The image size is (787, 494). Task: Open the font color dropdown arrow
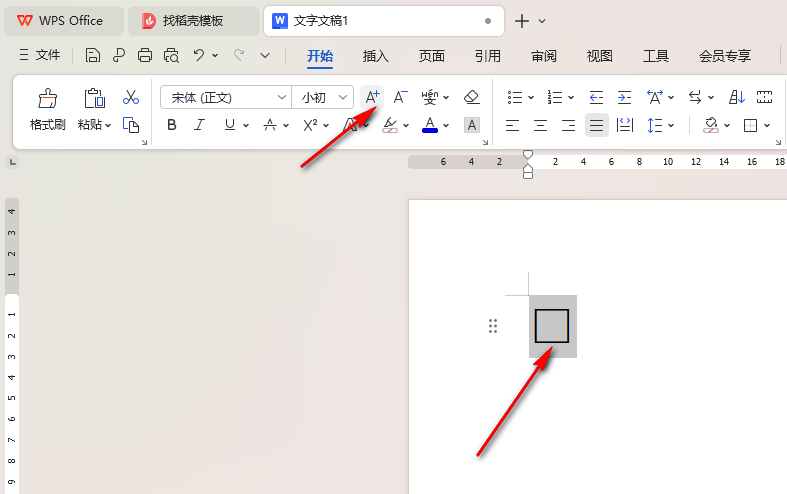[x=446, y=125]
